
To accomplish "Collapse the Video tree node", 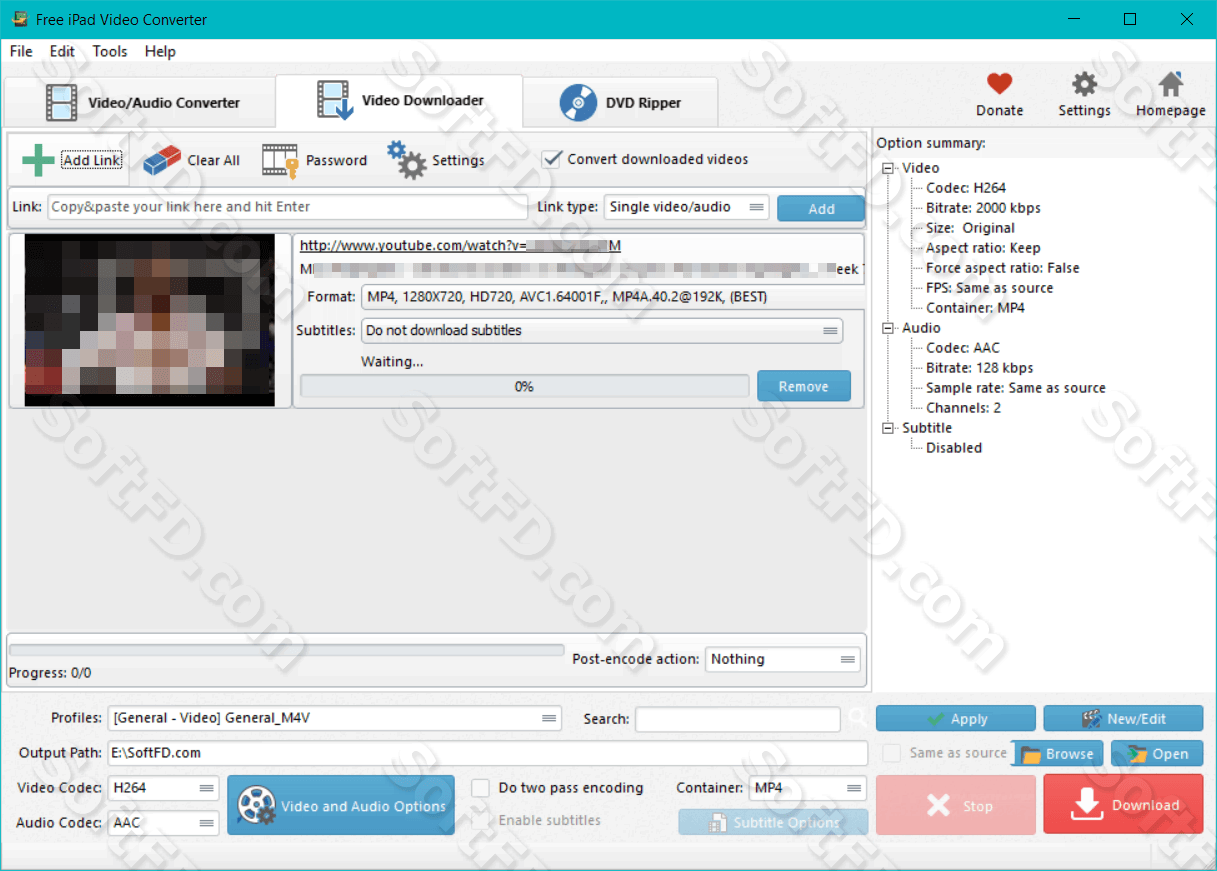I will 888,168.
